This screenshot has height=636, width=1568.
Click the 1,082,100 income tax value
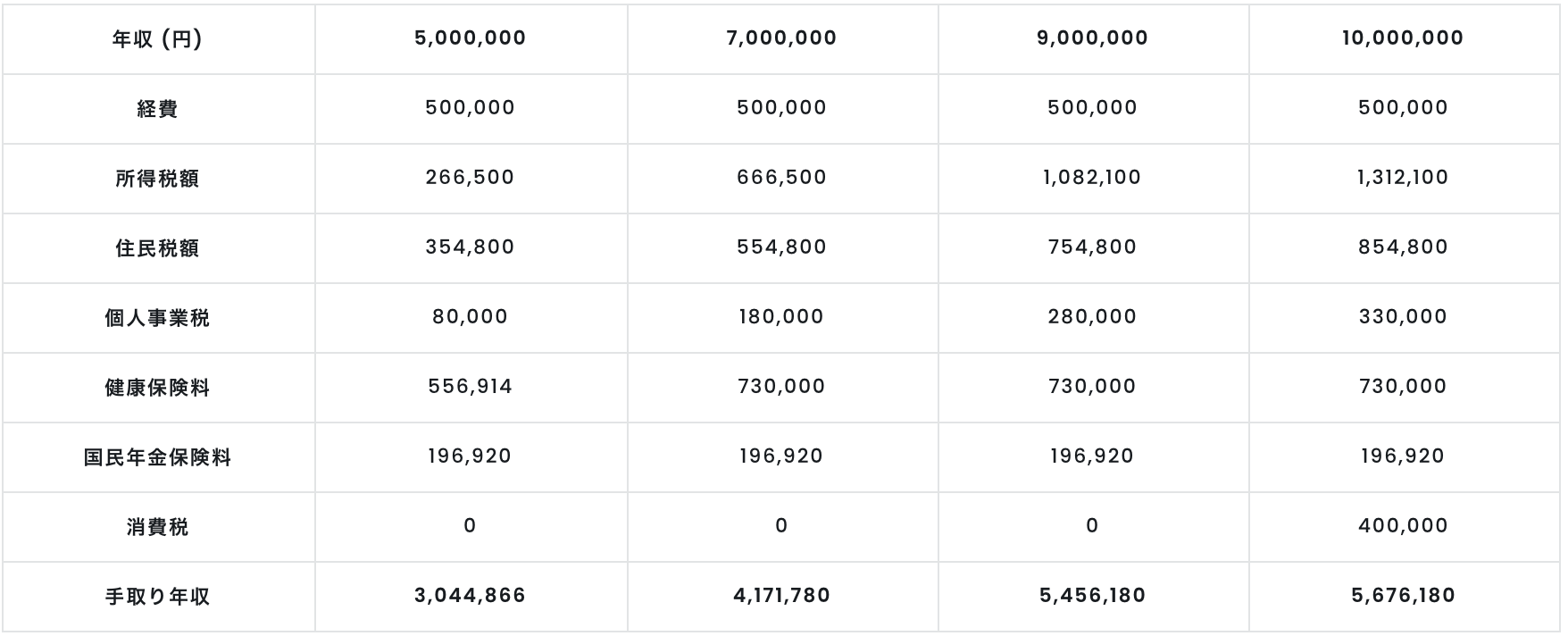pyautogui.click(x=1092, y=178)
